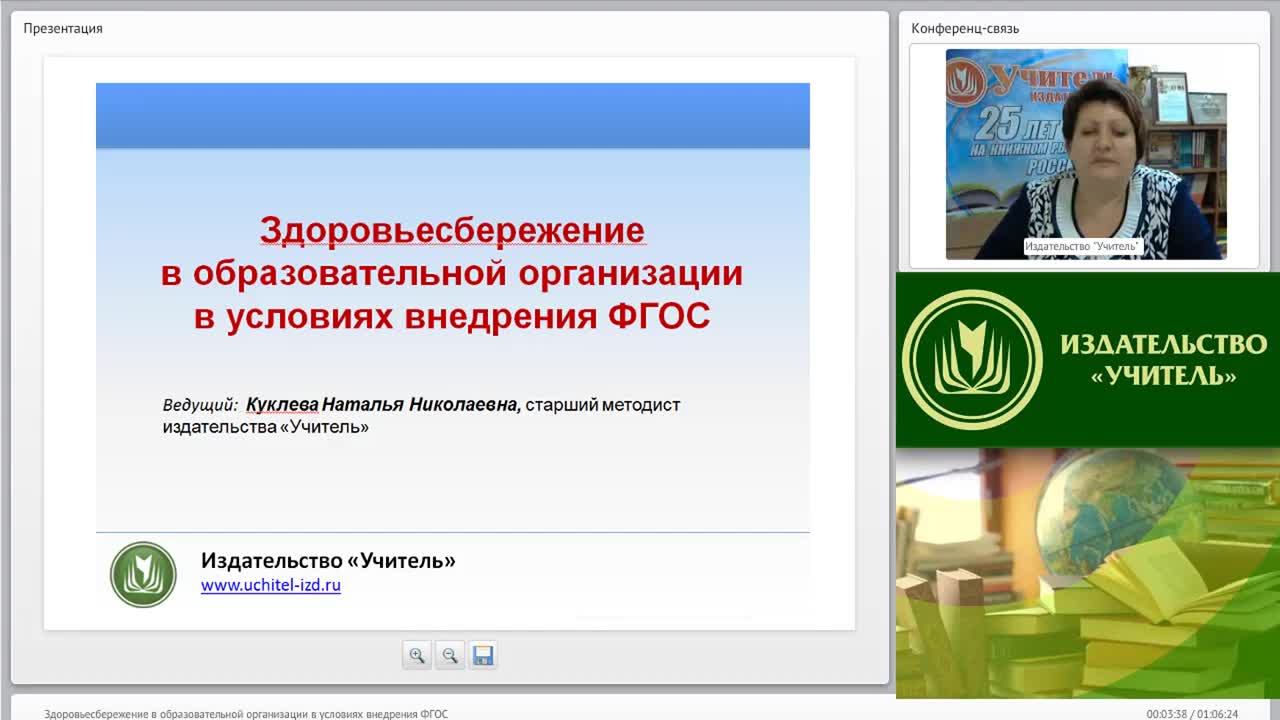Click the presenter webcam video
Image resolution: width=1280 pixels, height=720 pixels.
tap(1086, 154)
